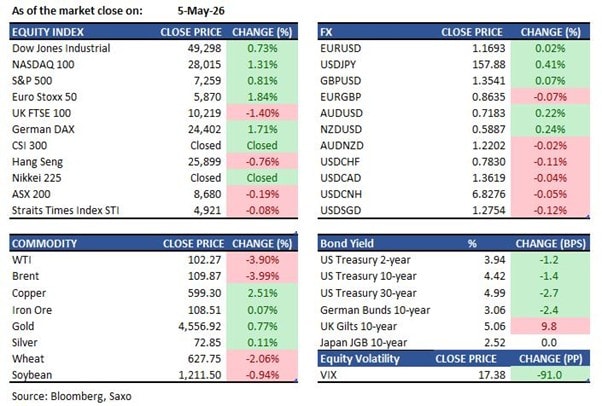Click the EURUSD close price 1.1693
Screen dimensions: 602x406
pos(488,48)
